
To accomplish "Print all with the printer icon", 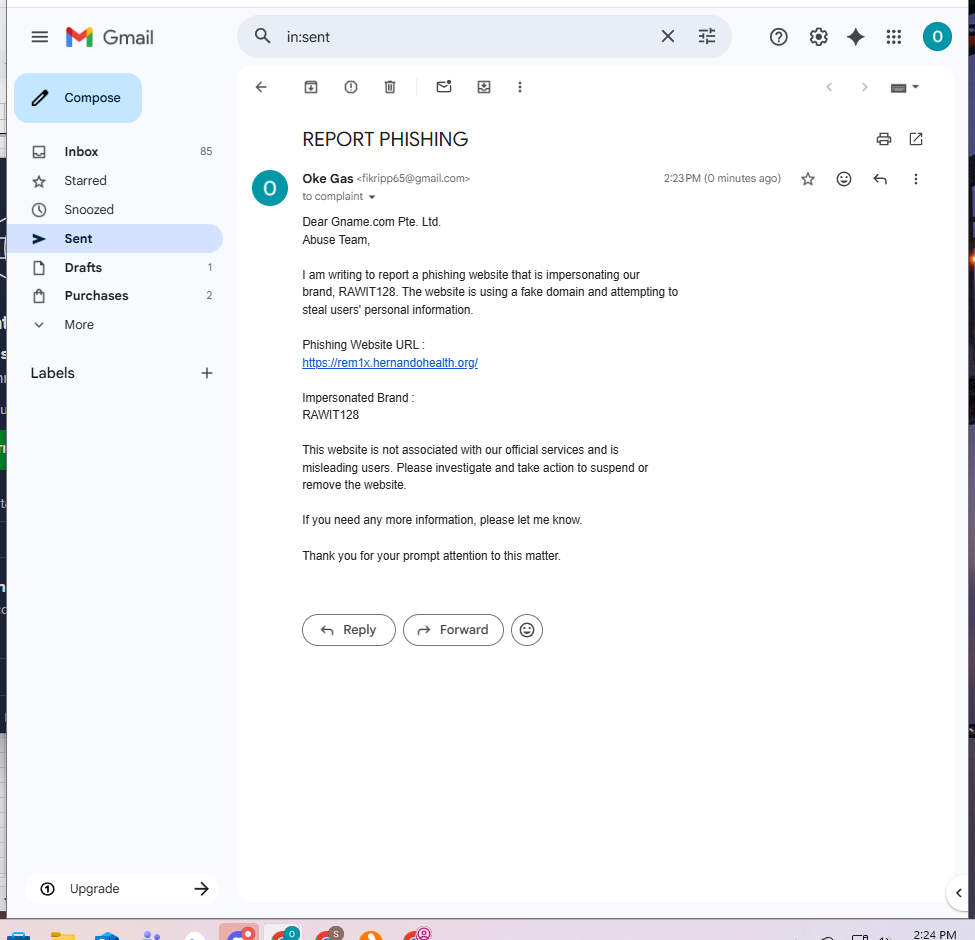I will pyautogui.click(x=884, y=139).
